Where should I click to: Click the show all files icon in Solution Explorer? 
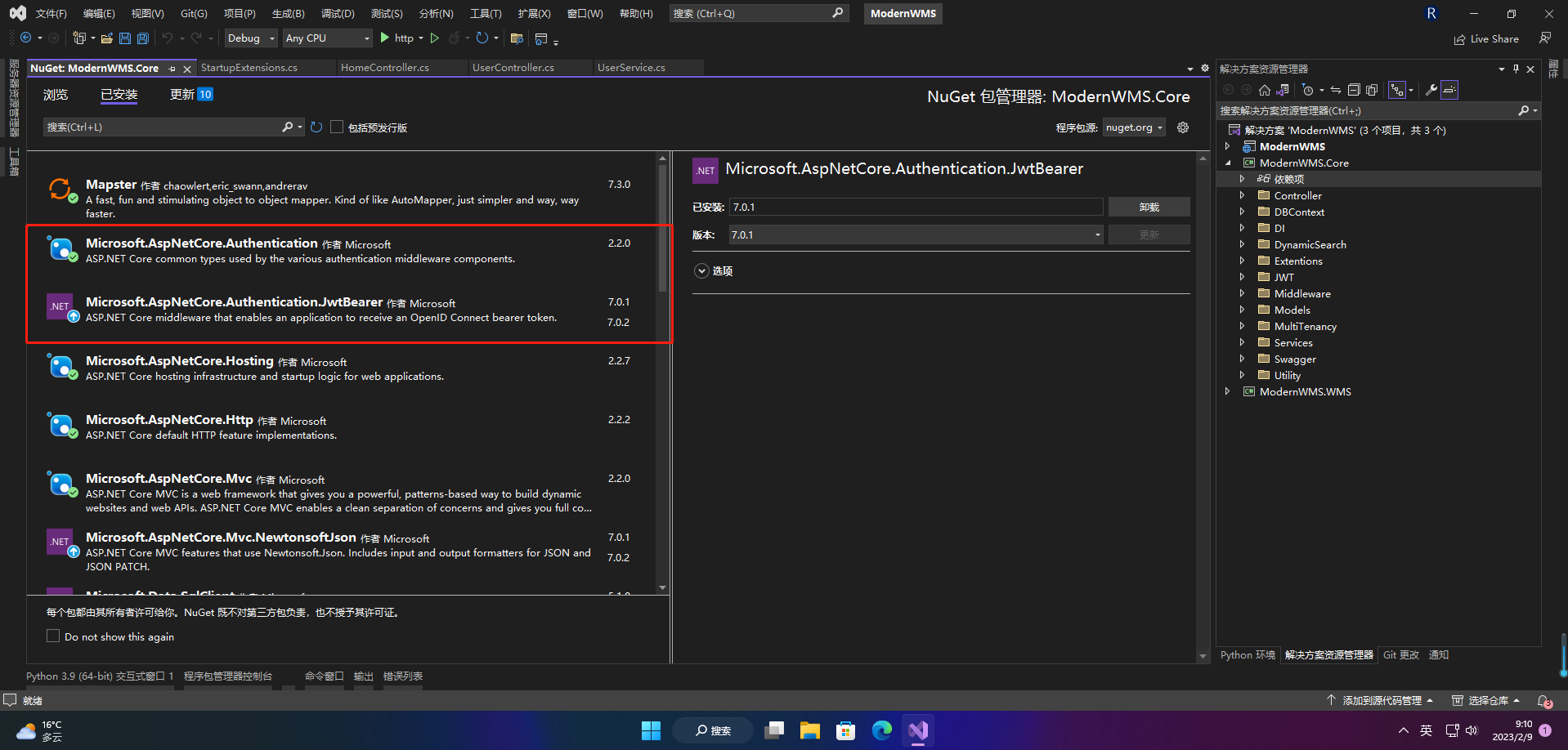tap(1372, 90)
